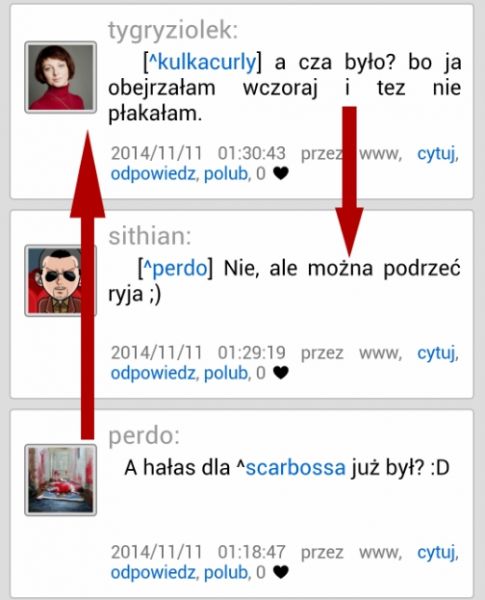The width and height of the screenshot is (485, 600).
Task: Click odpowiedz under sithian's post
Action: (154, 373)
